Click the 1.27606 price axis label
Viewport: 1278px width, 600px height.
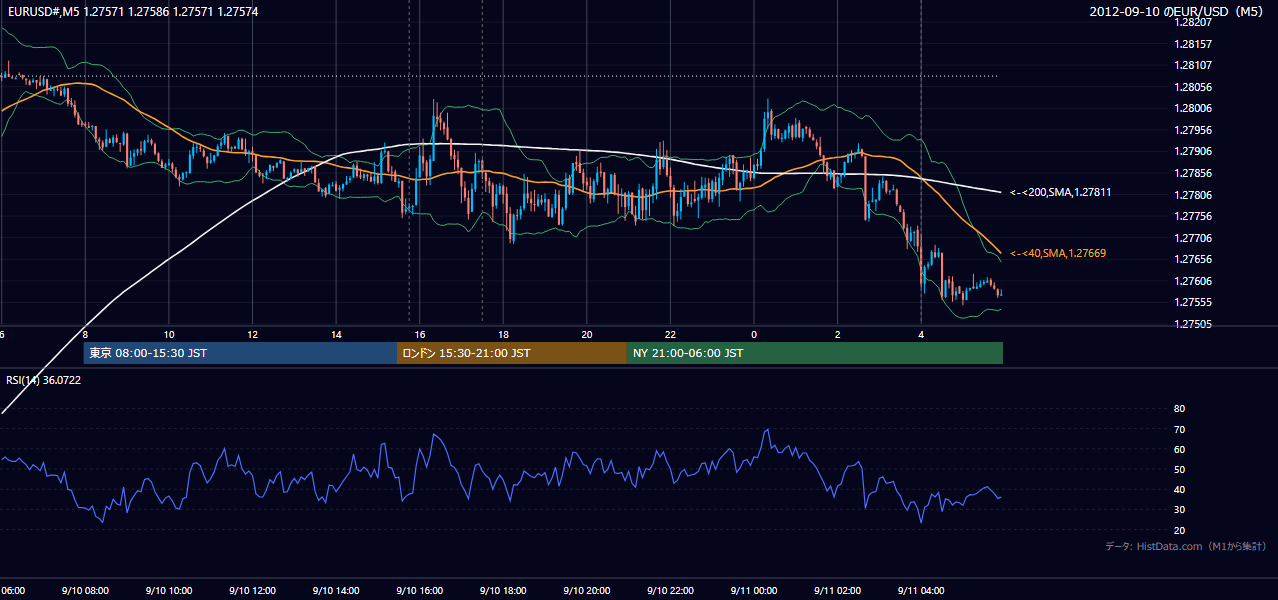[1194, 281]
